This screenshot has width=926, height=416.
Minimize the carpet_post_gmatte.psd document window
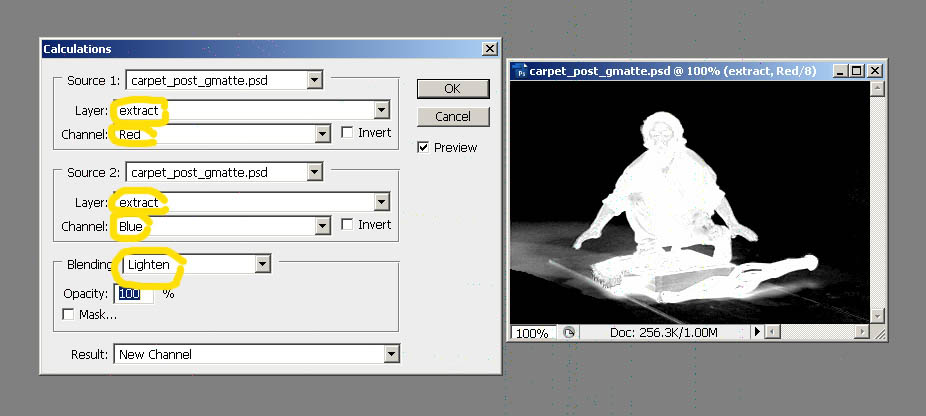[x=841, y=72]
